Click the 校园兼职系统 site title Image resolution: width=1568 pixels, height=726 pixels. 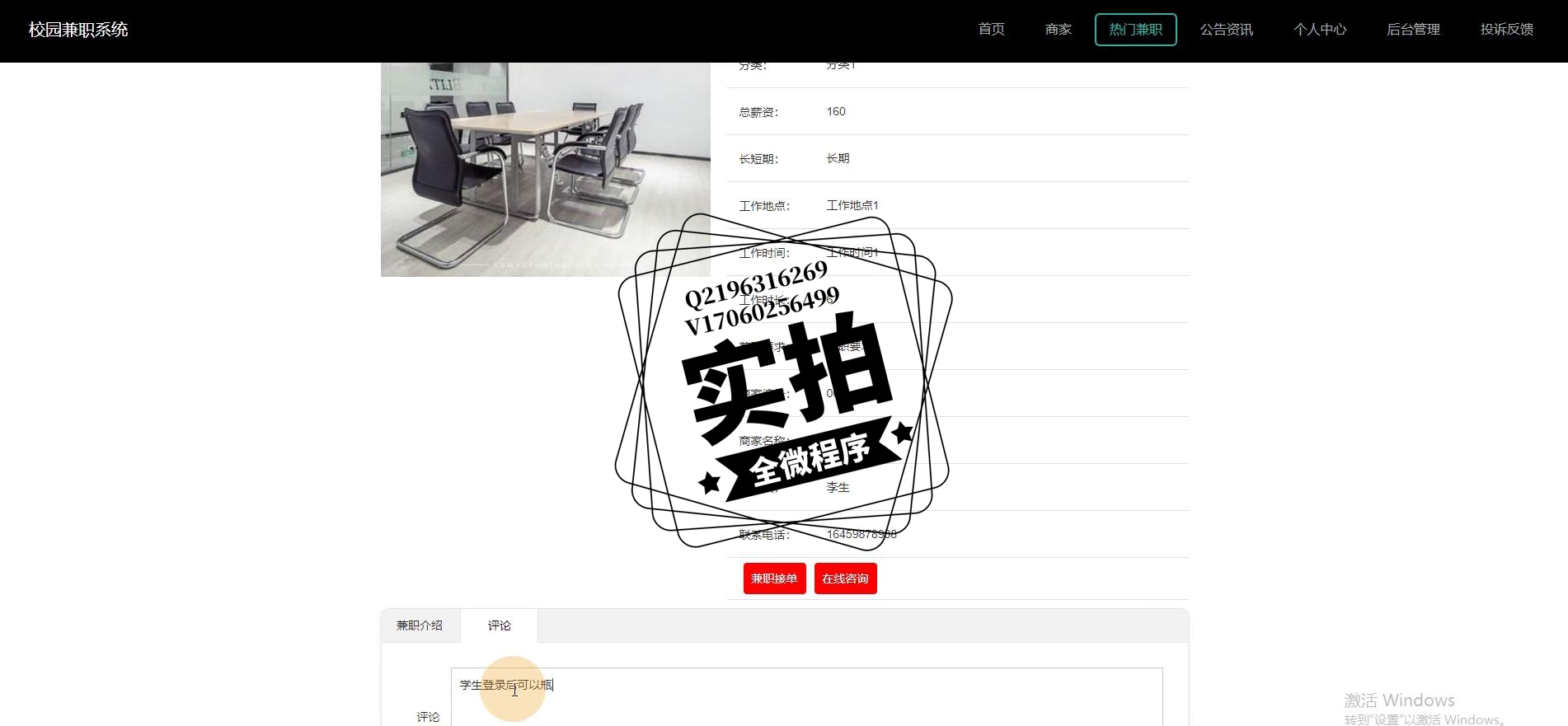(x=78, y=30)
